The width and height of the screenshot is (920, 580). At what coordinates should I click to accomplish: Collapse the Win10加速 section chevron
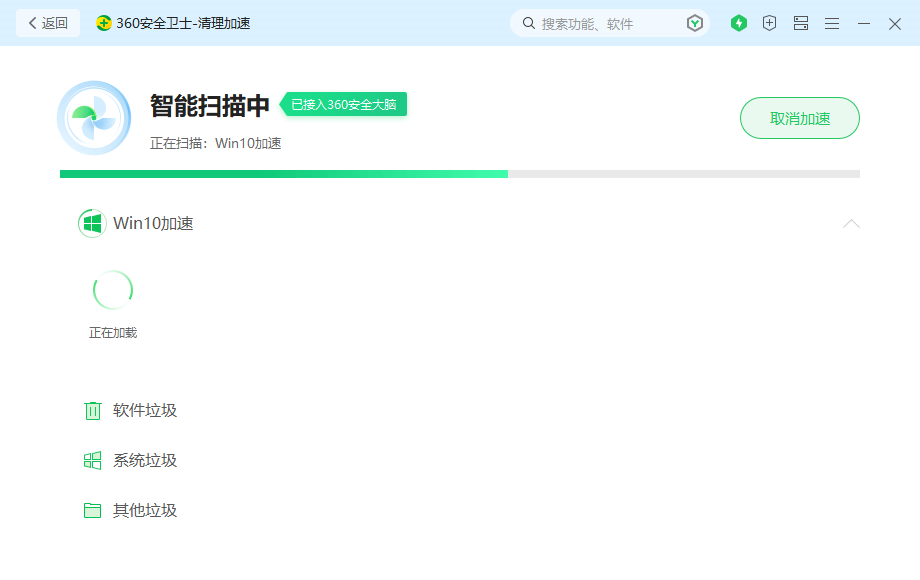(851, 223)
